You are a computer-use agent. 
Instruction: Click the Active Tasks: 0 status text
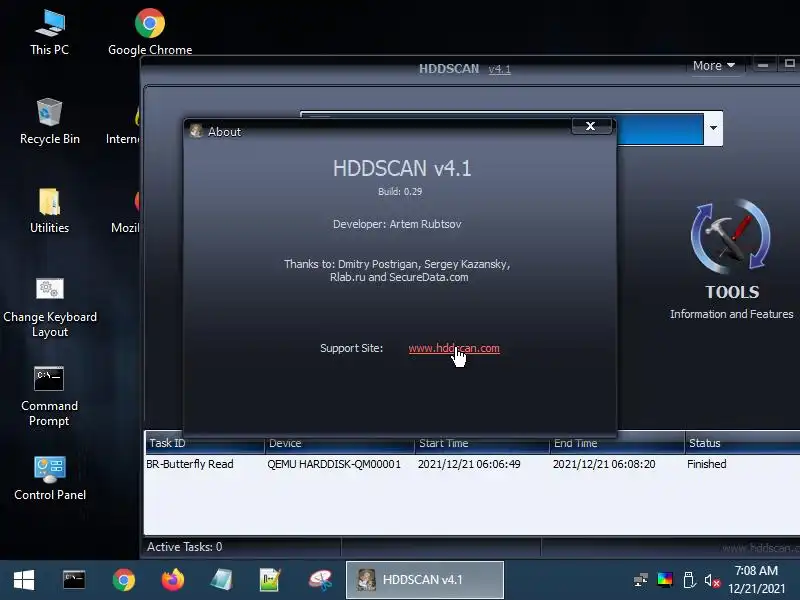185,547
